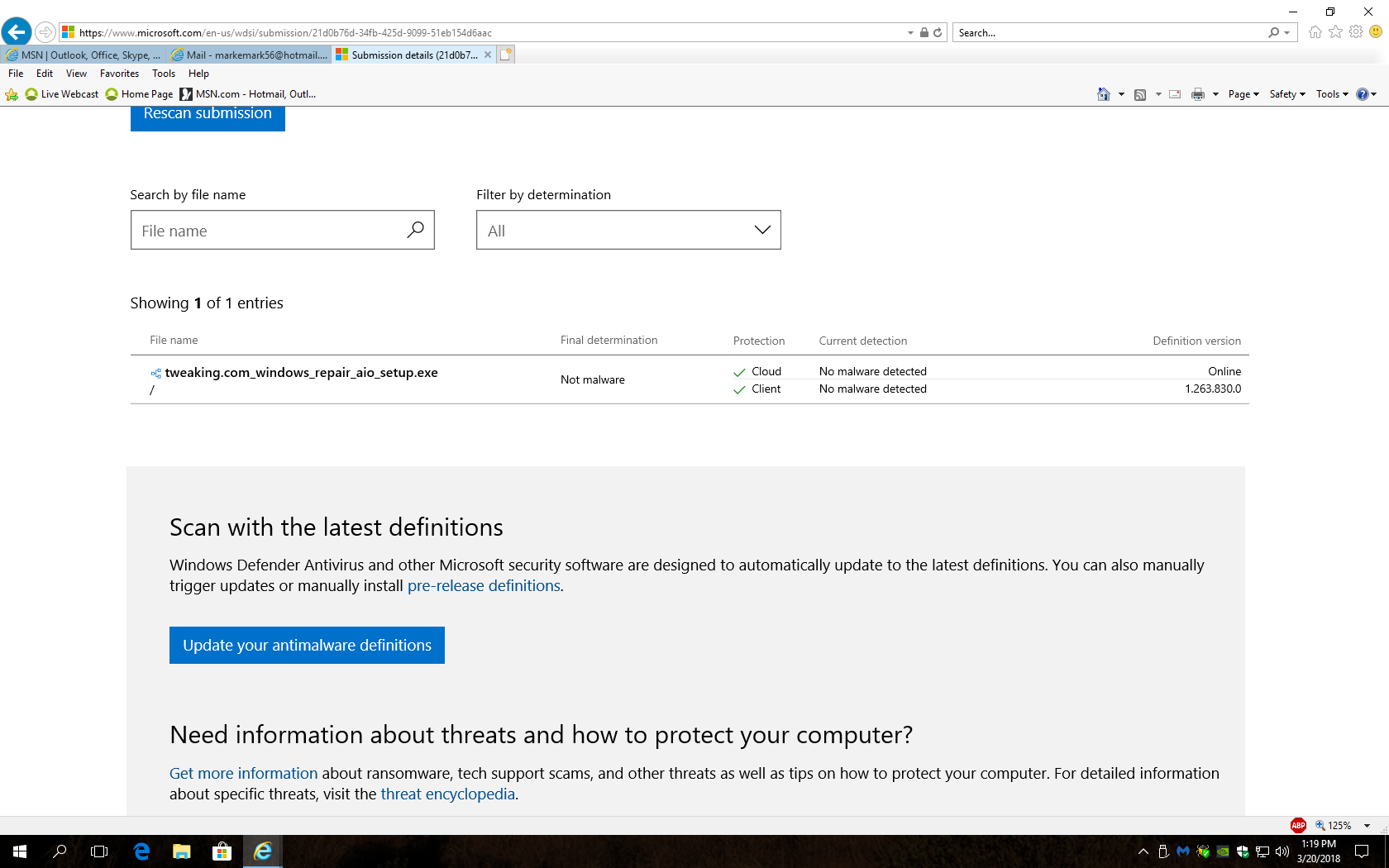Click the magnifier icon in File name box

click(415, 230)
